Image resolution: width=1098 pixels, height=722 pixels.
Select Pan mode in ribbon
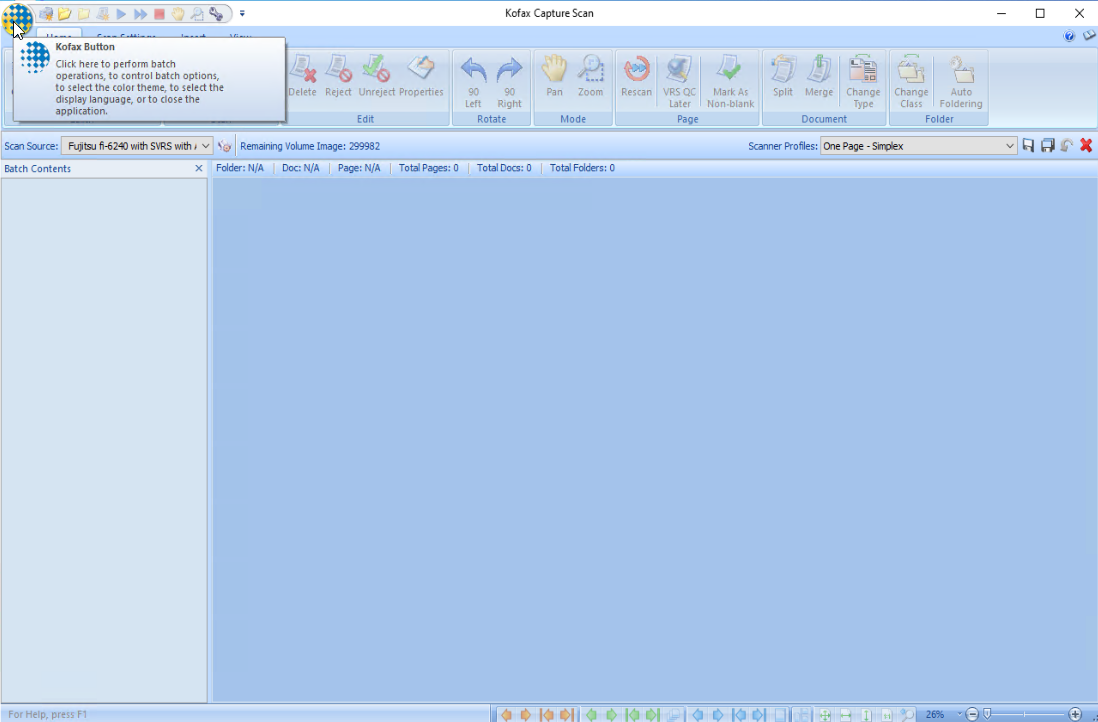tap(554, 77)
